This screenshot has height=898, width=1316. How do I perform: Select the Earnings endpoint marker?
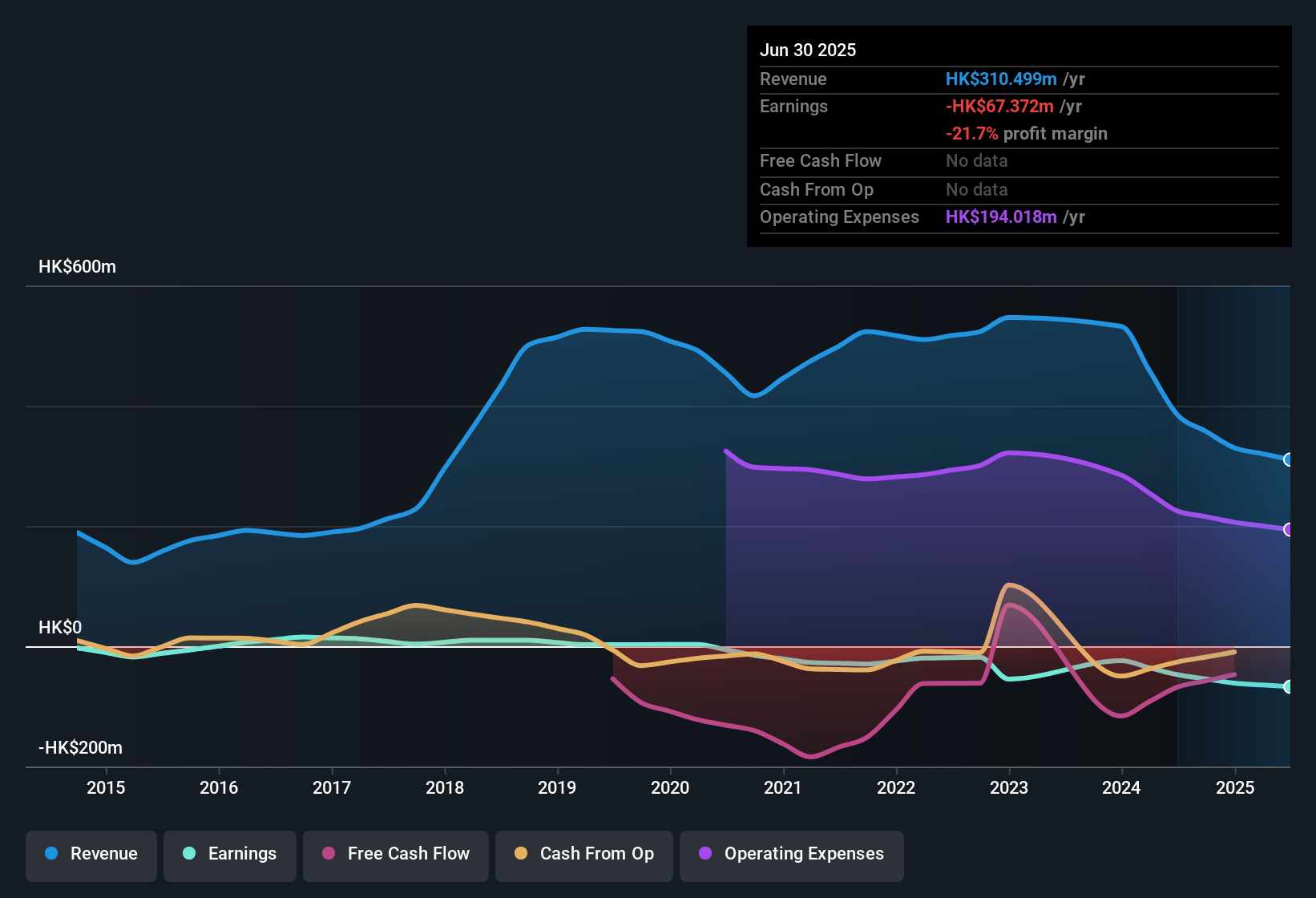pos(1288,687)
